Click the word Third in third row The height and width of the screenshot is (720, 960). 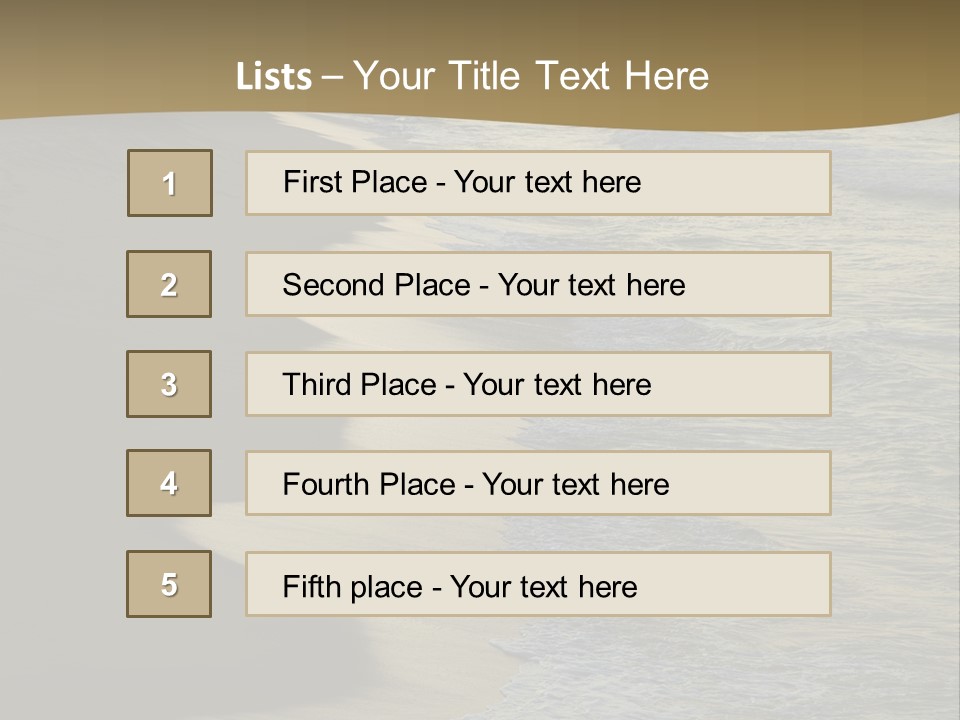(316, 384)
